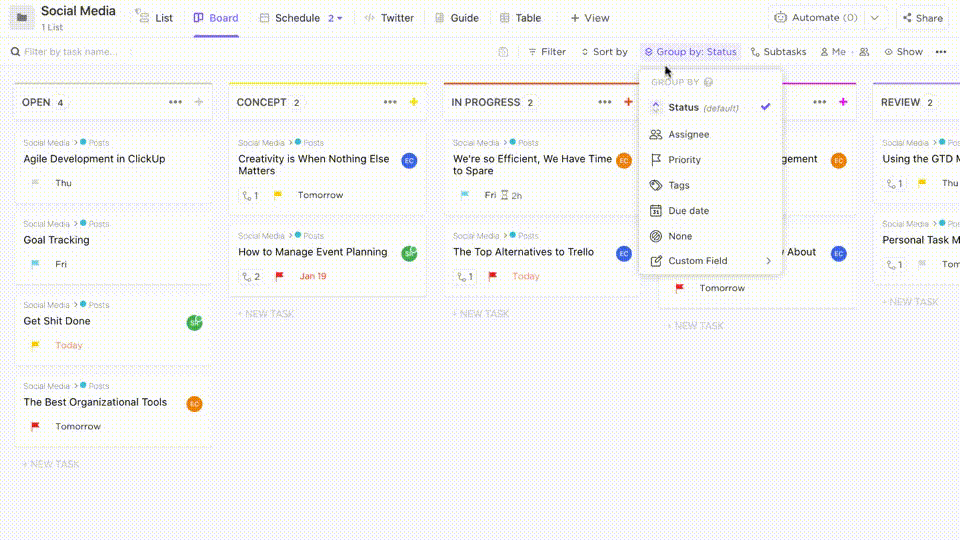Expand the Schedule views dropdown arrow
Screen dimensions: 960x540
pos(340,18)
